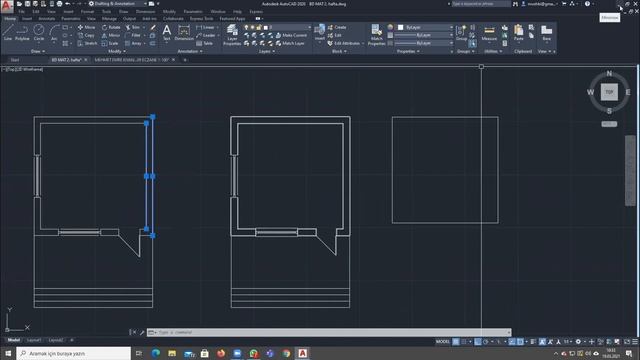Add a new drawing tab
The image size is (640, 360).
pyautogui.click(x=185, y=60)
